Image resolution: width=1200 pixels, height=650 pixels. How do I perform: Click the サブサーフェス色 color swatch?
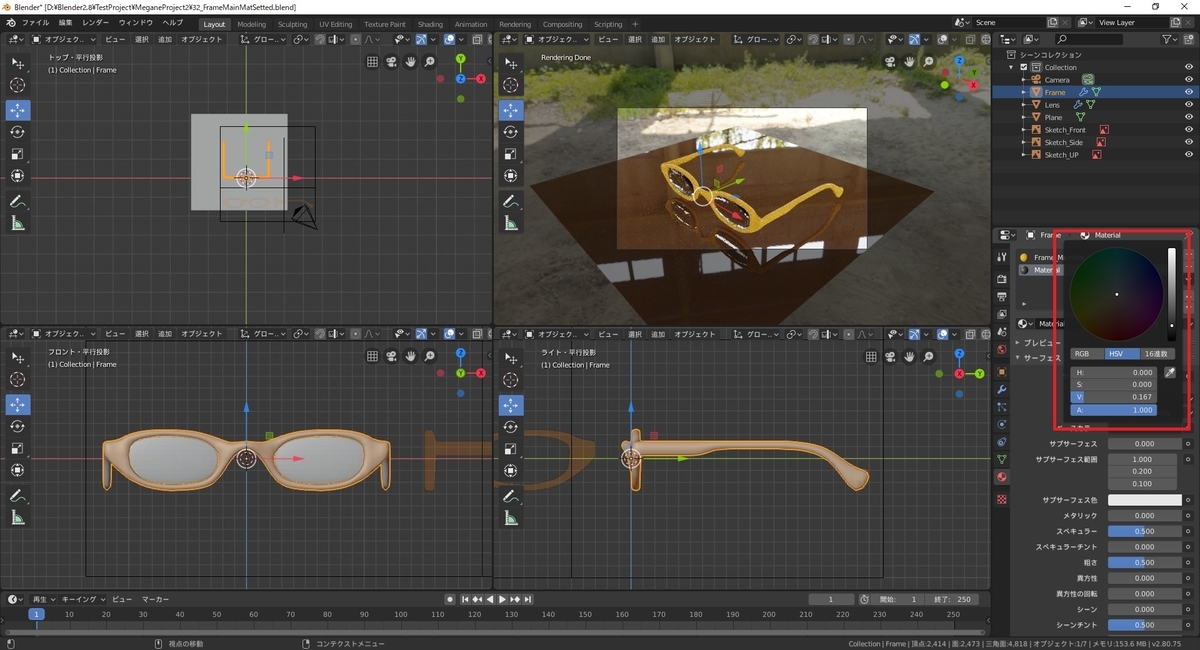[1144, 499]
